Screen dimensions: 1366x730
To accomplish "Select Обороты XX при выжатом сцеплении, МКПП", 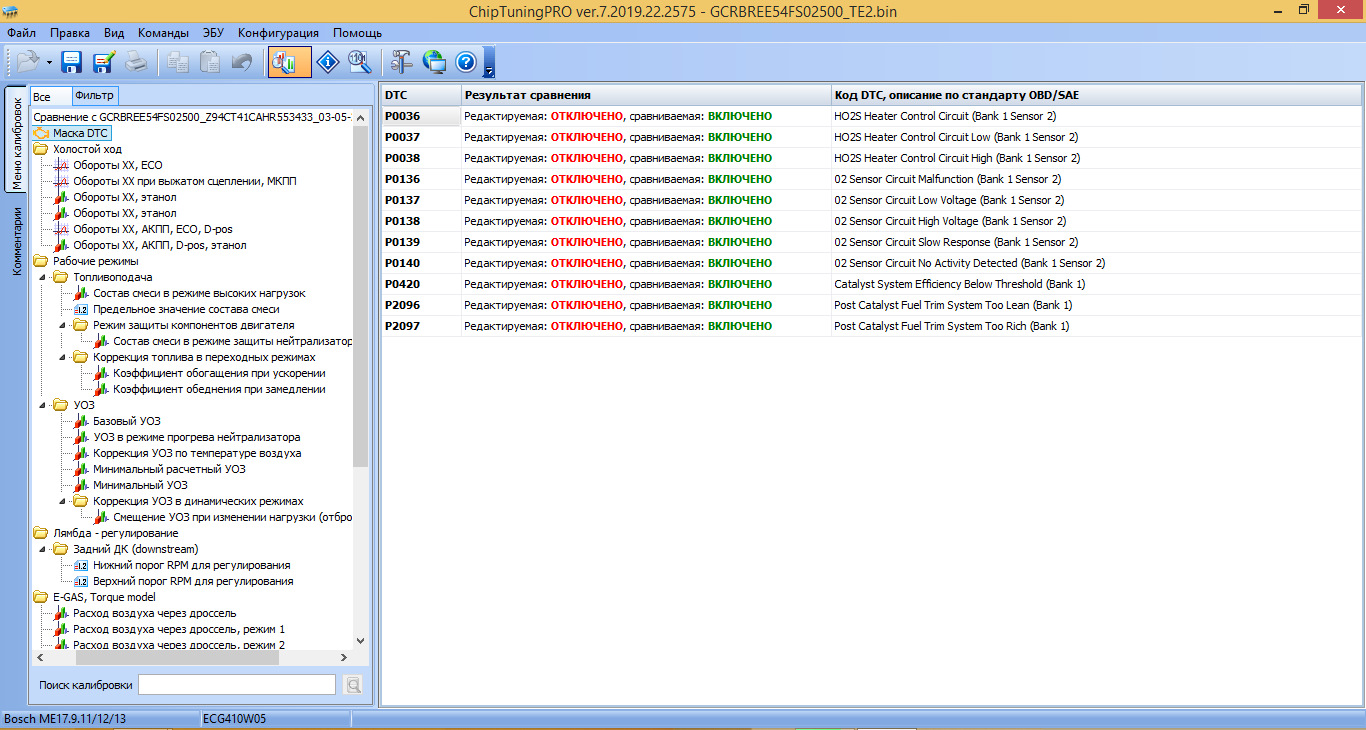I will pos(184,181).
